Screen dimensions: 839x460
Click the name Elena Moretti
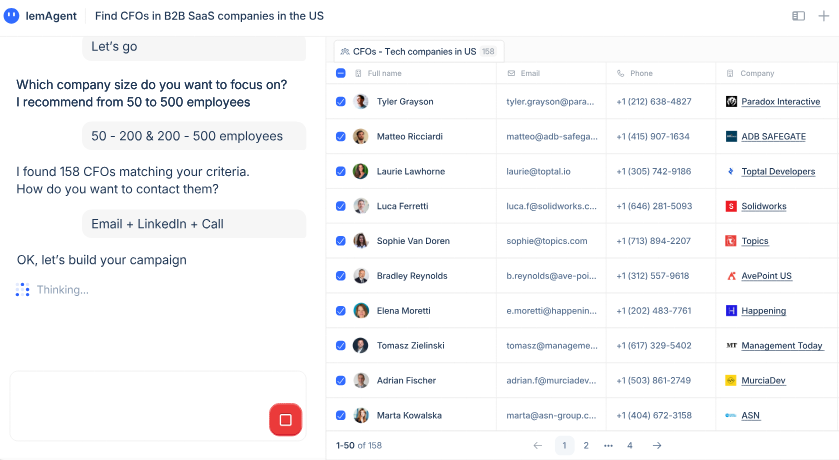pos(403,311)
